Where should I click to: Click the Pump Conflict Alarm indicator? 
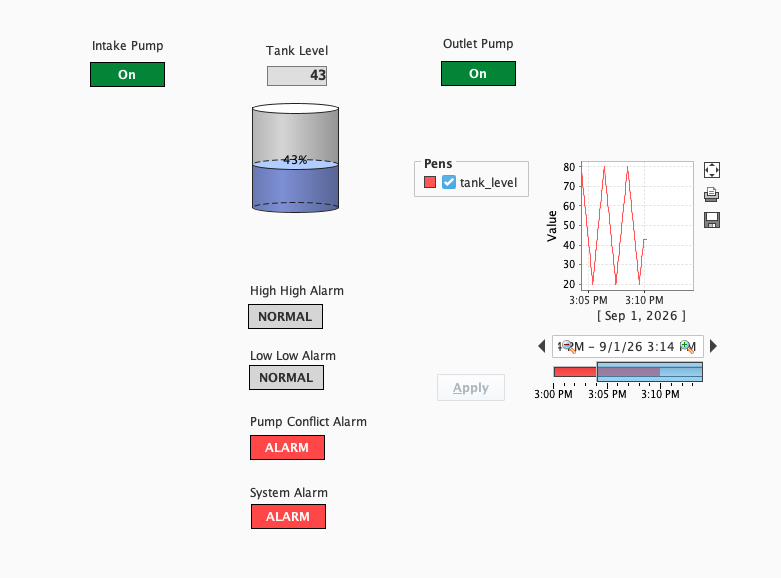[x=287, y=447]
